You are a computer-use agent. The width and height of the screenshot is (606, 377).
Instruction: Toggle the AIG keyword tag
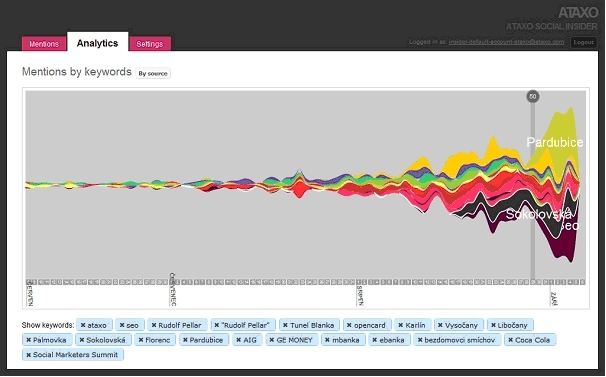247,340
